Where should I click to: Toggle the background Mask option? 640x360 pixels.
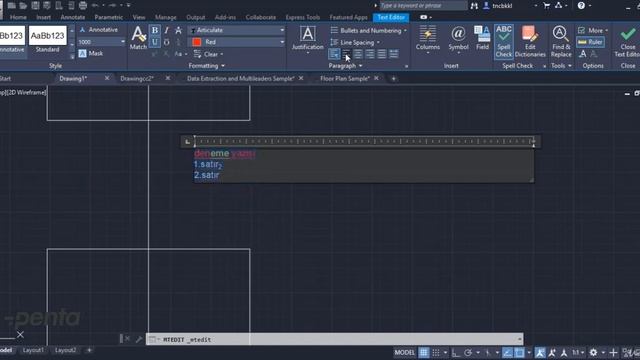pyautogui.click(x=91, y=53)
